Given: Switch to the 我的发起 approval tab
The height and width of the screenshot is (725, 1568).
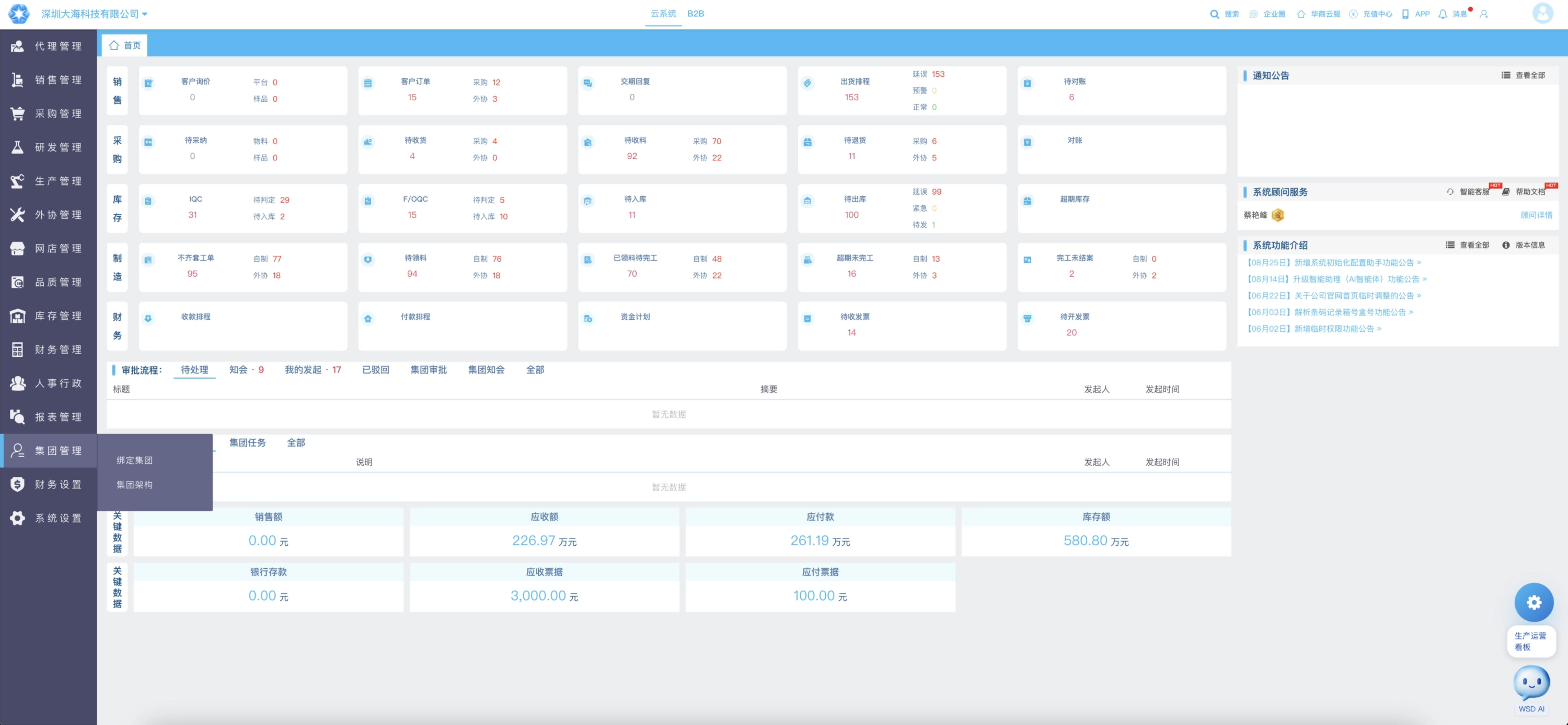Looking at the screenshot, I should pyautogui.click(x=313, y=370).
